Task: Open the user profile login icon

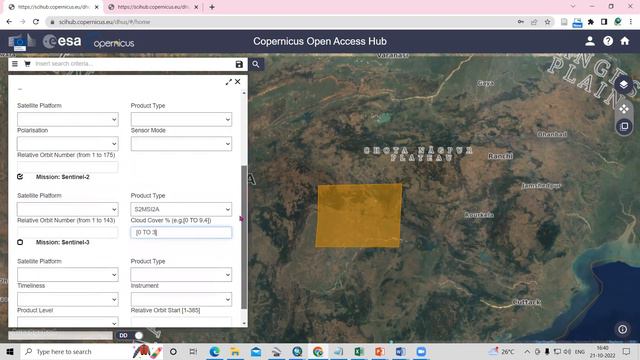Action: click(x=590, y=41)
